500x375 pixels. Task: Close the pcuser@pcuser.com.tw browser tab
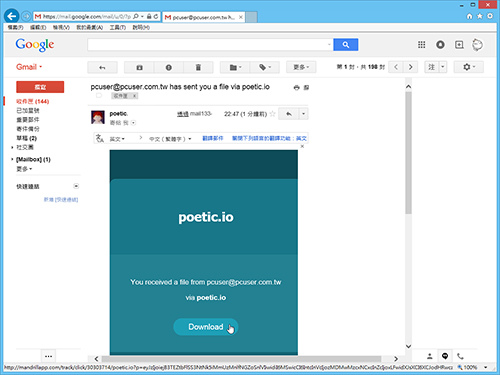point(240,17)
